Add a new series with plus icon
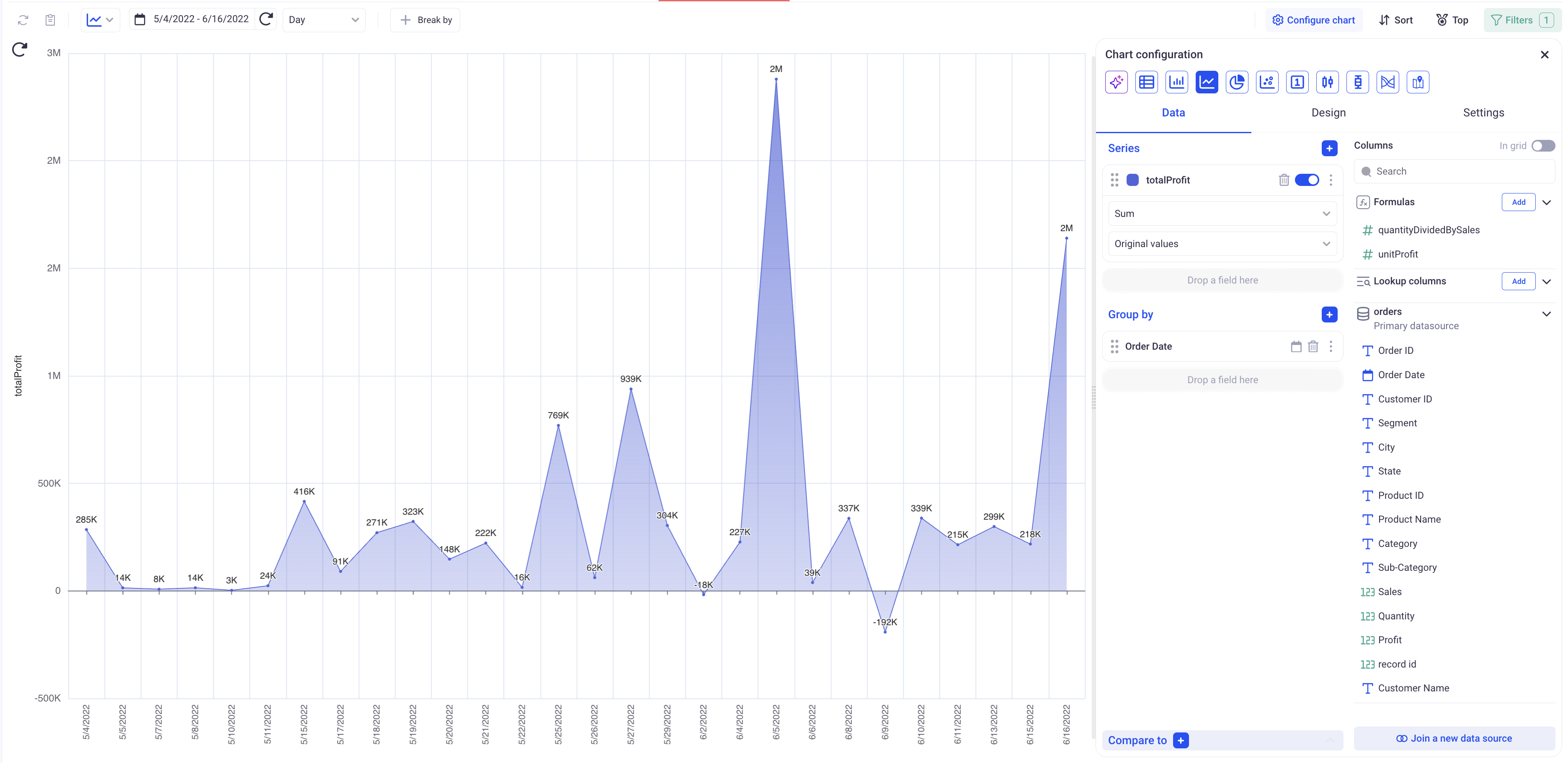 tap(1329, 148)
